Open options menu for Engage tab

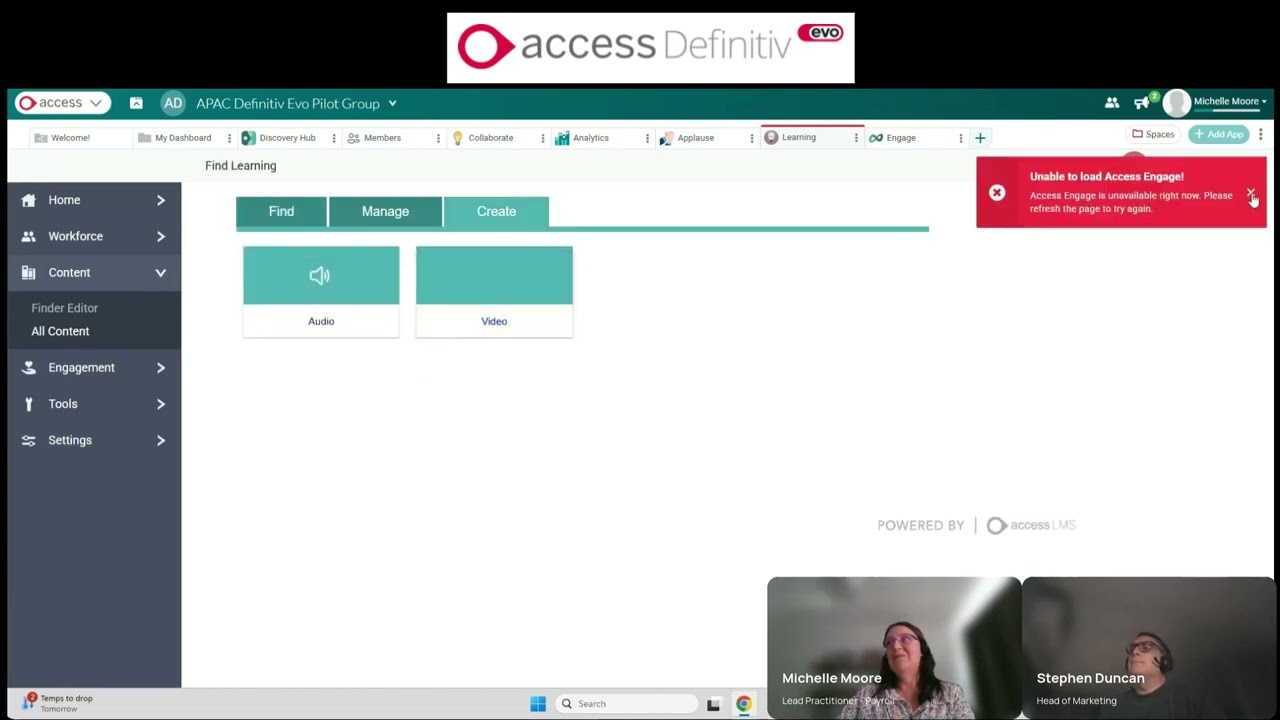click(x=961, y=138)
